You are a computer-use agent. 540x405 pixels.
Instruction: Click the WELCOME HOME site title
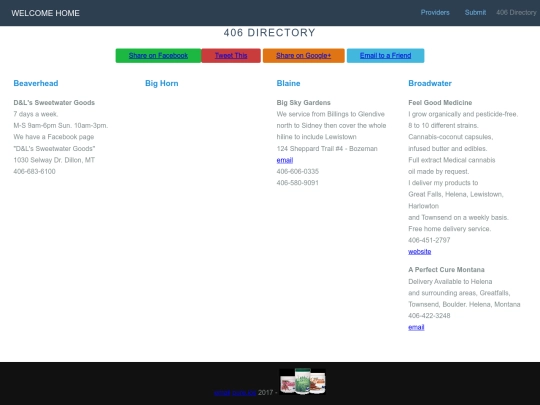point(45,13)
